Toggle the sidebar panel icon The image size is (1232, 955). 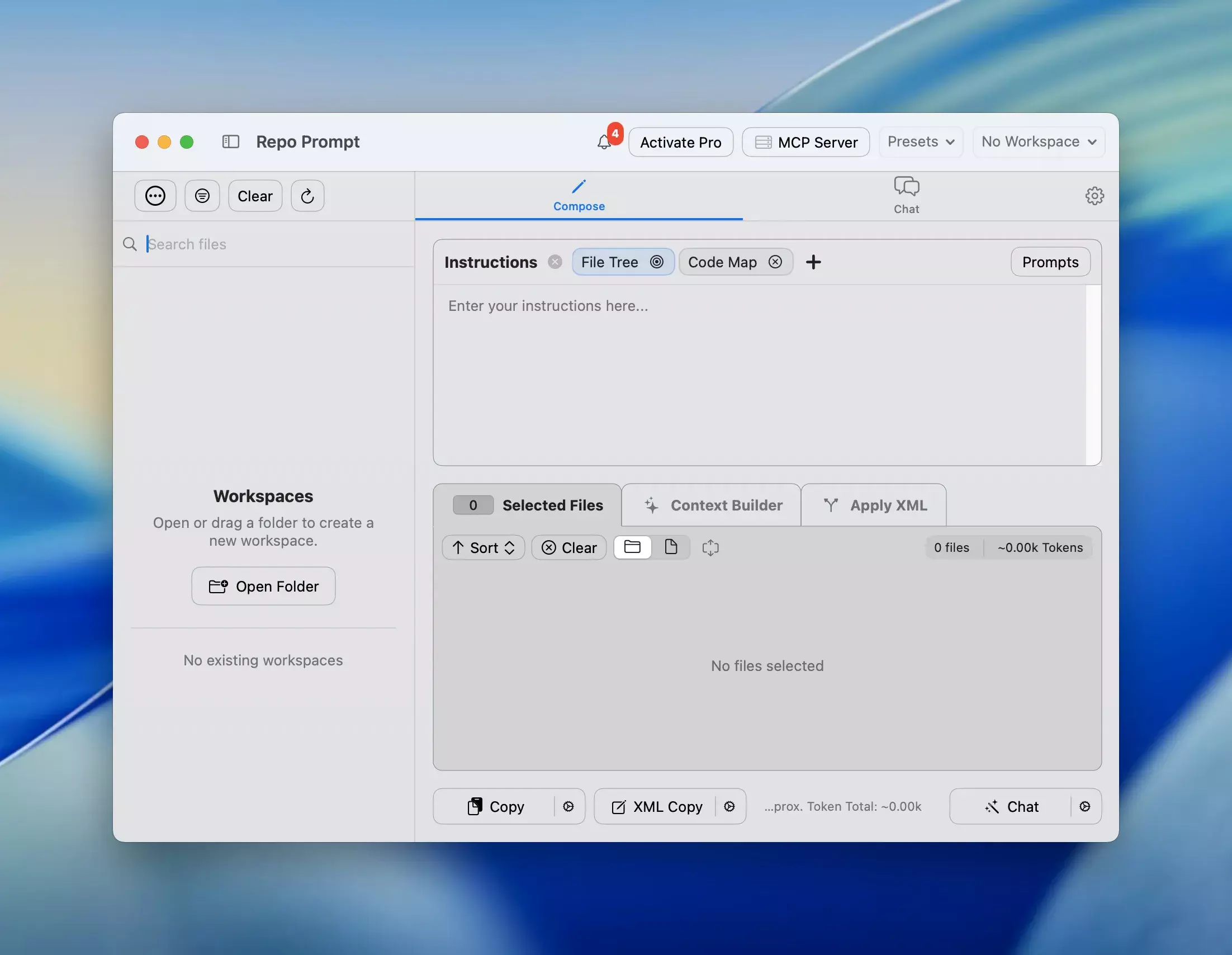tap(231, 141)
